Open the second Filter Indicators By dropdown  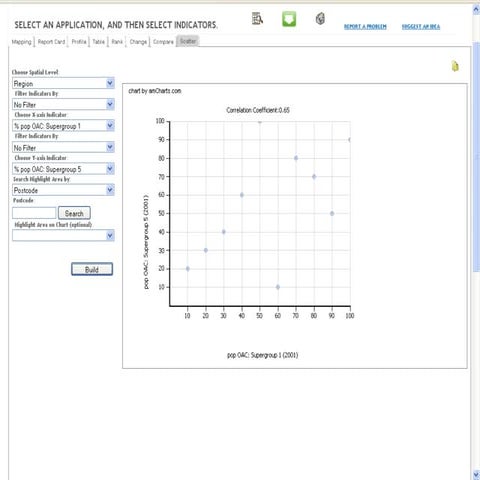tap(63, 147)
